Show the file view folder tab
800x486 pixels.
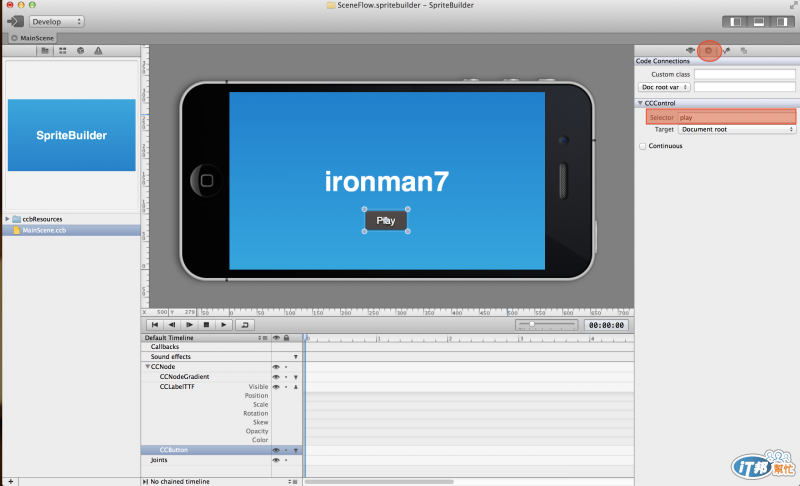click(x=45, y=50)
